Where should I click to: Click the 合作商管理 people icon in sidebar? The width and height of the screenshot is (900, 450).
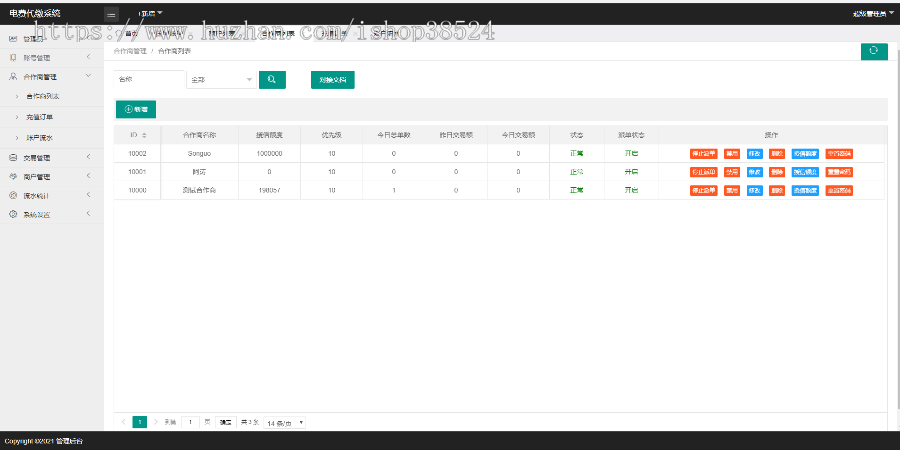[x=13, y=76]
